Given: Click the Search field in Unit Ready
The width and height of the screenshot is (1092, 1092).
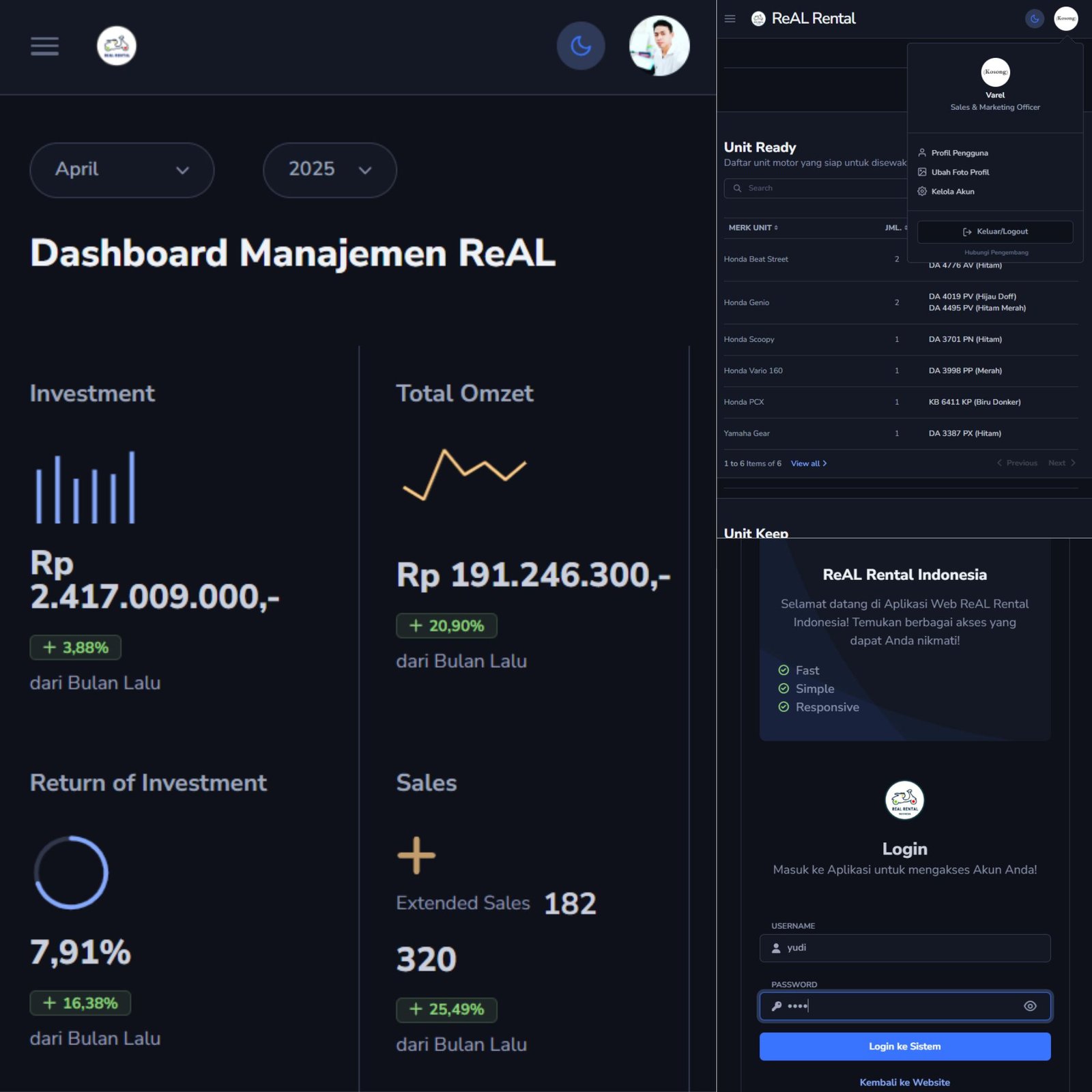Looking at the screenshot, I should (816, 188).
